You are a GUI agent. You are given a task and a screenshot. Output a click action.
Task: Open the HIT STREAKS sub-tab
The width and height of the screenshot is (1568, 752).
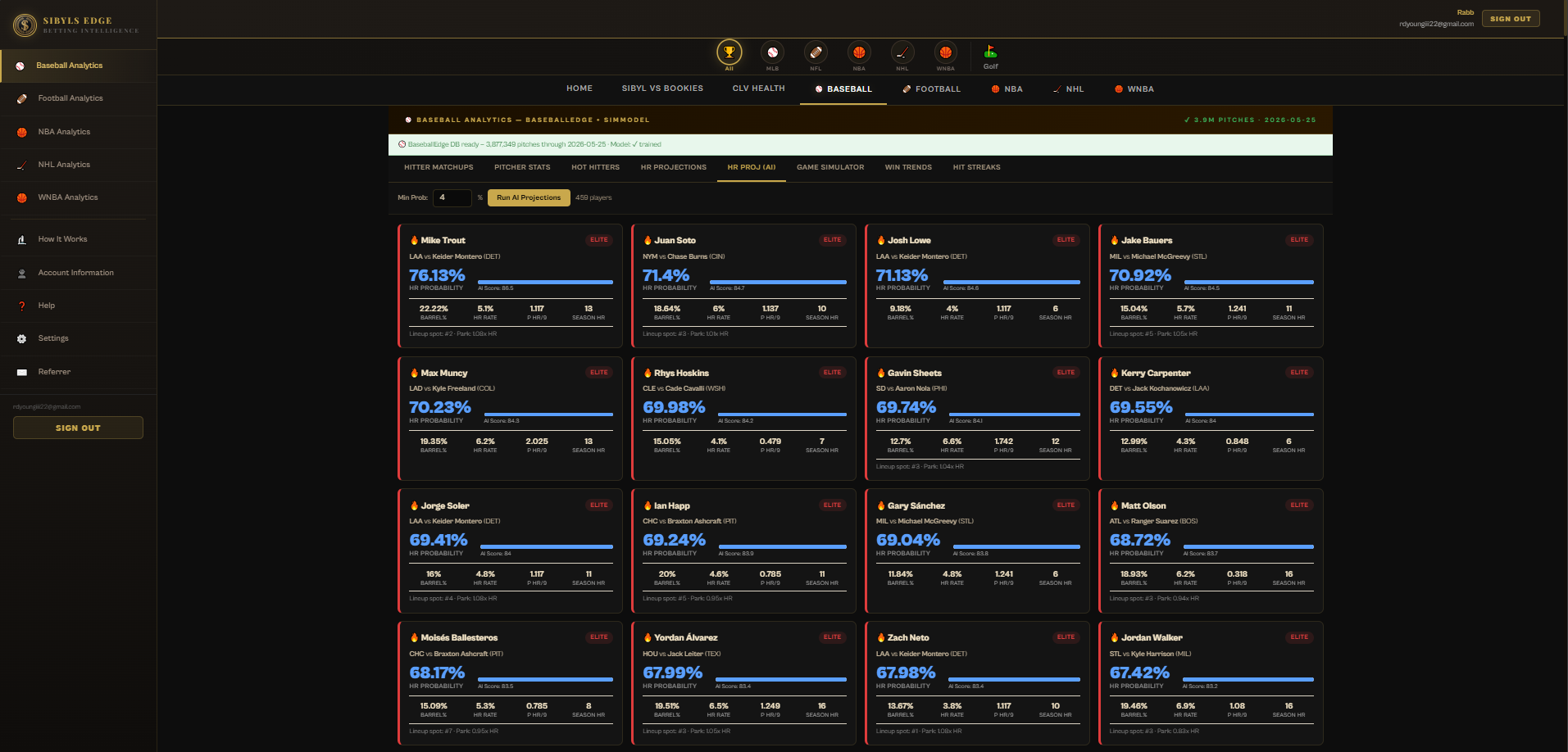[976, 167]
